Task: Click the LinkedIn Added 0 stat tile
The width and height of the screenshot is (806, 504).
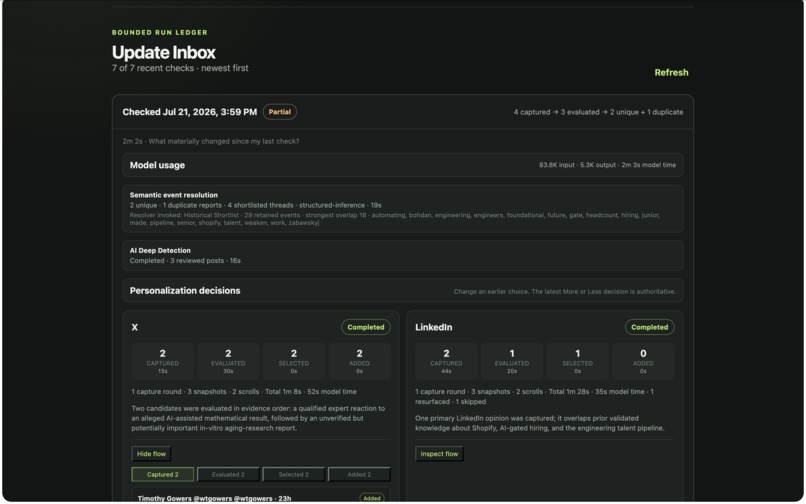Action: coord(643,361)
